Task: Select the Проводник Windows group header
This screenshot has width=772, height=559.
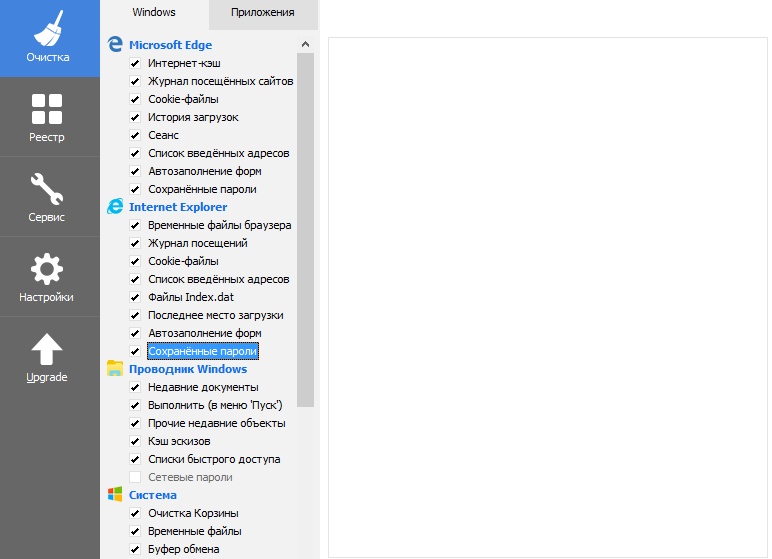Action: [x=188, y=369]
